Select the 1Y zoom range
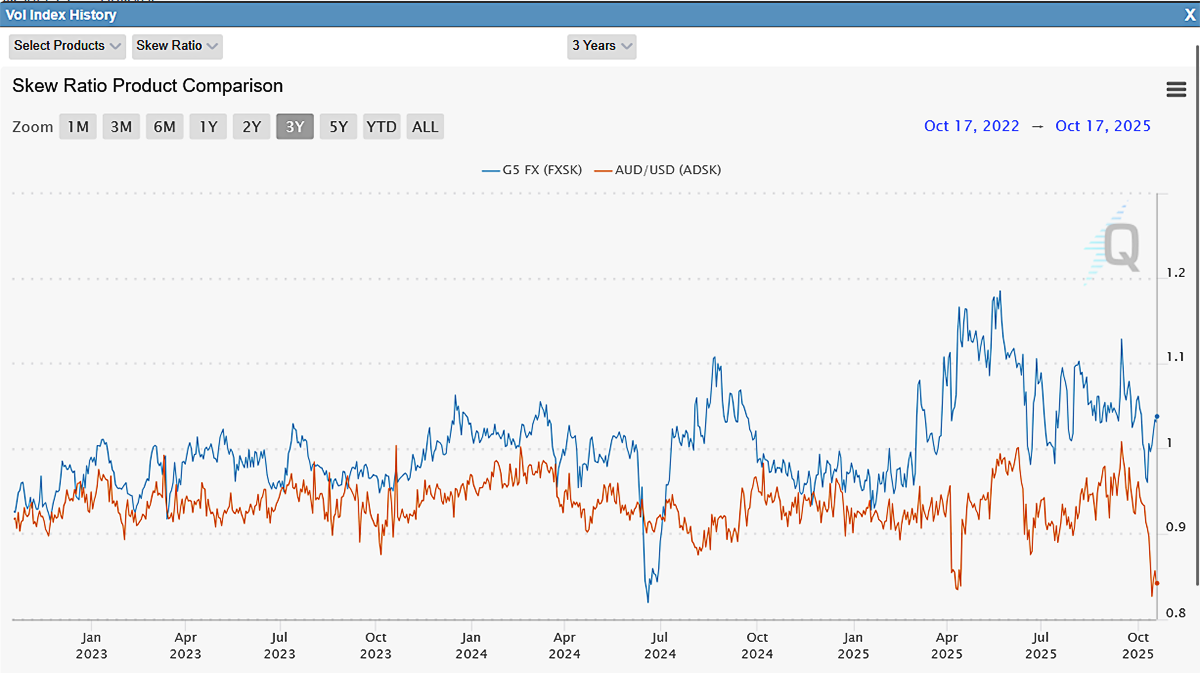The width and height of the screenshot is (1200, 673). (x=207, y=126)
